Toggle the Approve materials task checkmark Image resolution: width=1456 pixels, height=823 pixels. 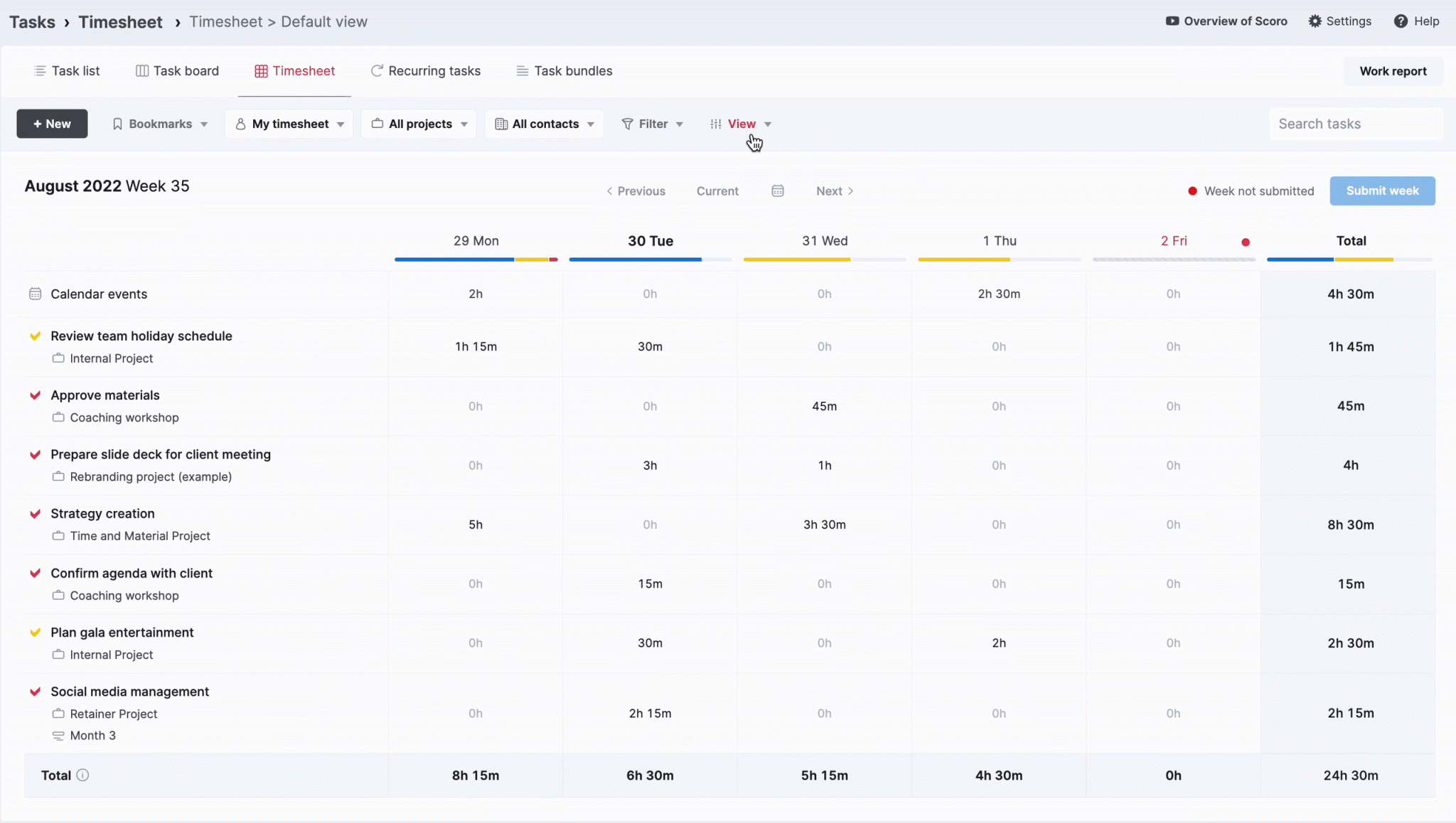click(35, 395)
